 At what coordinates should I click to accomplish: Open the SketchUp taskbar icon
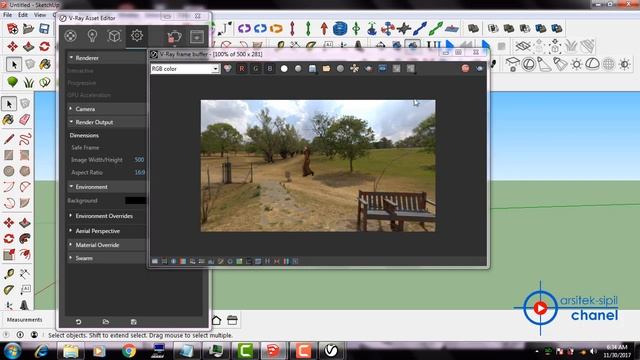point(273,351)
